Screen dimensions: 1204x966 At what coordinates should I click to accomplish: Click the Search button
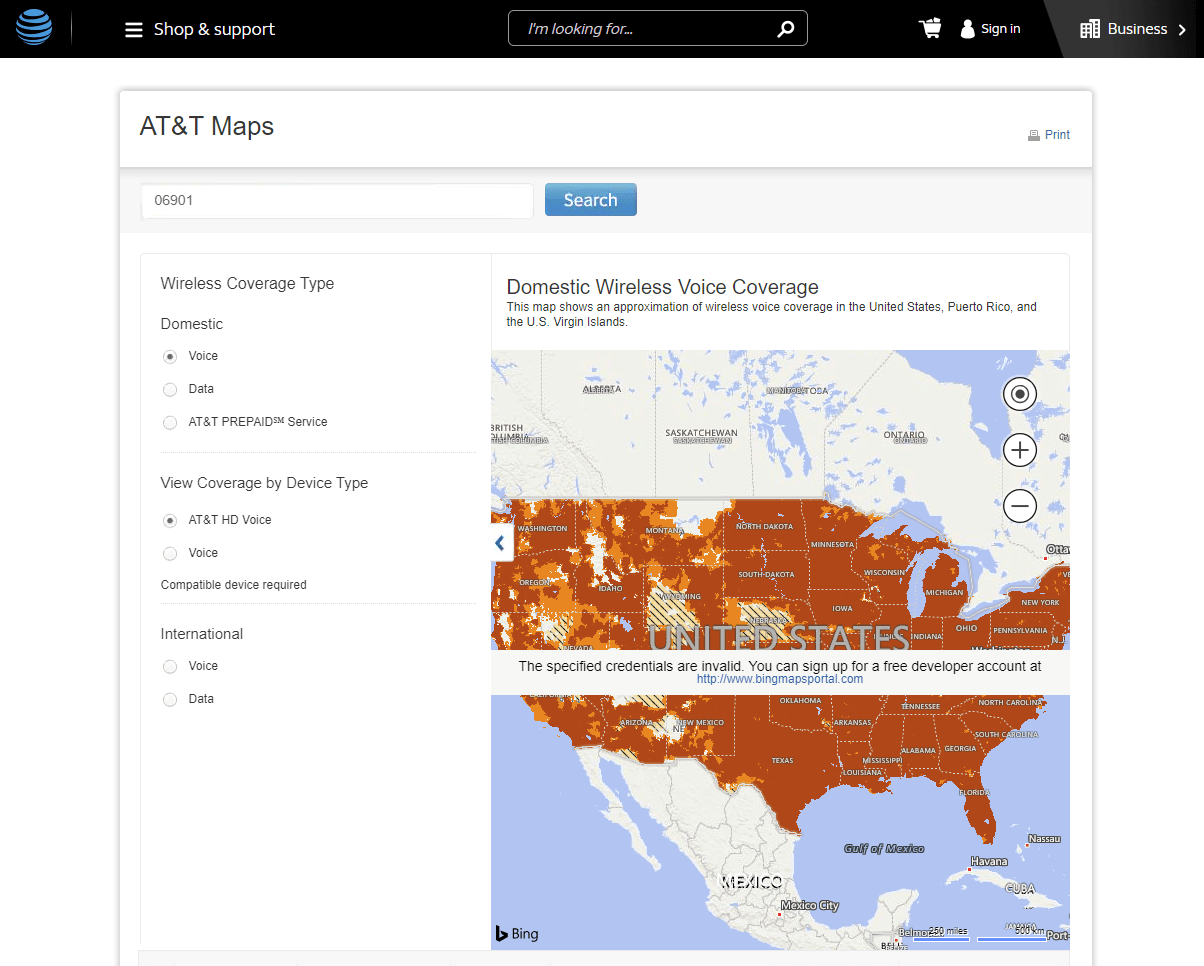coord(590,199)
